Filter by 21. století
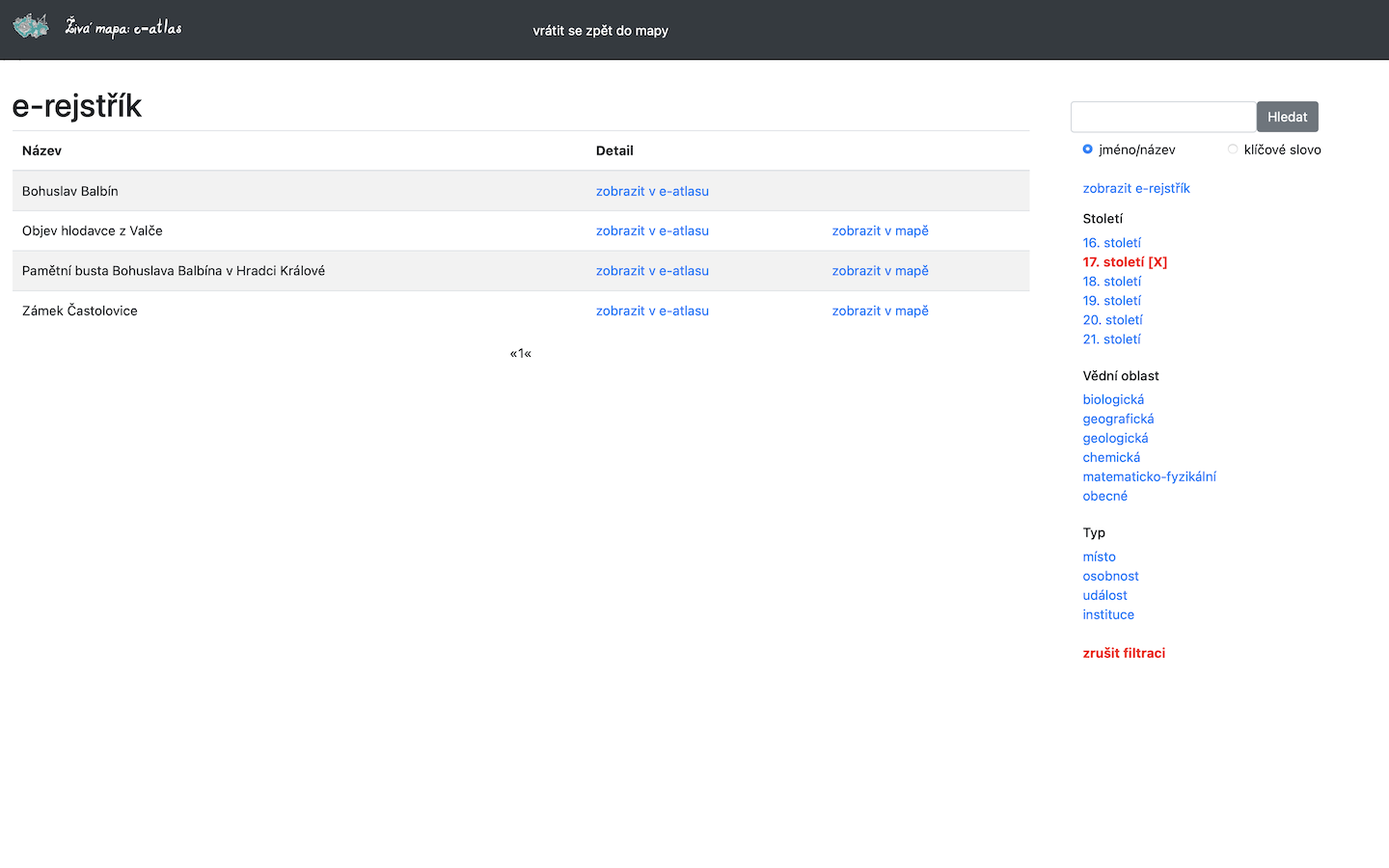The width and height of the screenshot is (1389, 868). pyautogui.click(x=1111, y=339)
